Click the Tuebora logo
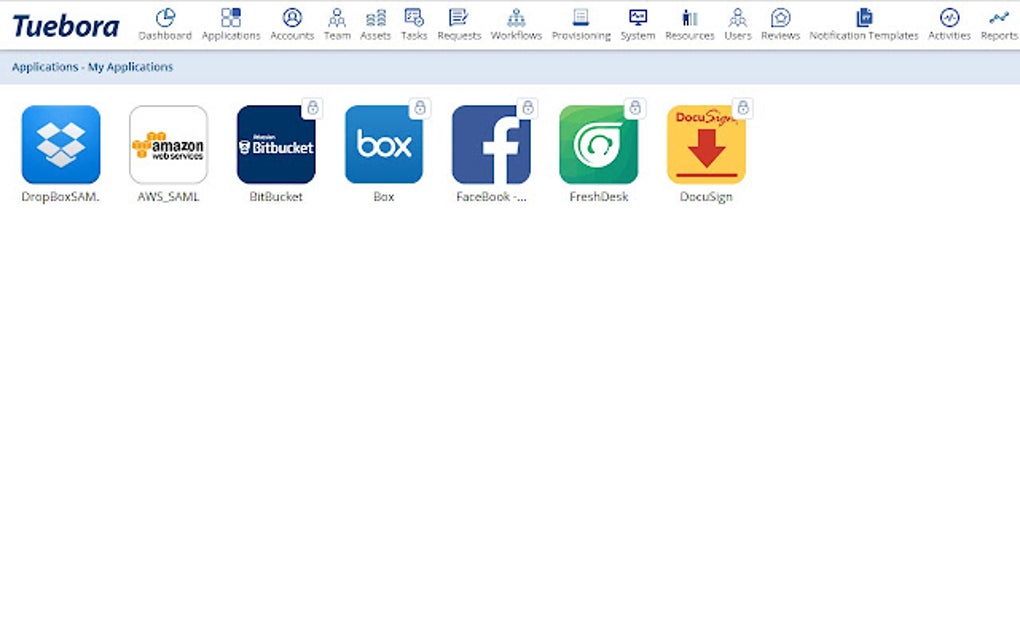 tap(66, 26)
